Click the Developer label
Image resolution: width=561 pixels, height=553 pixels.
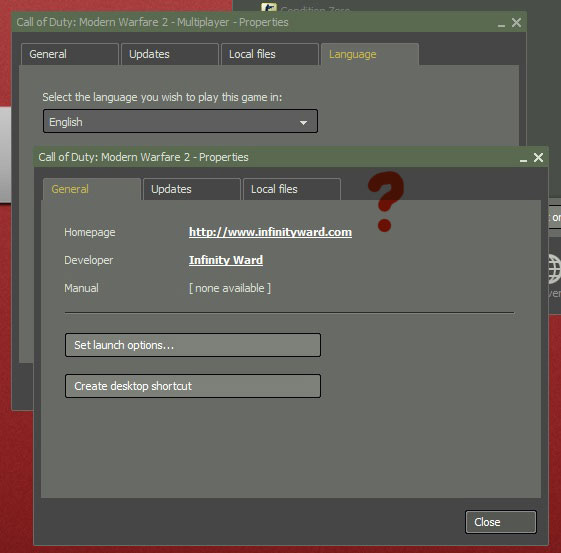[x=89, y=260]
